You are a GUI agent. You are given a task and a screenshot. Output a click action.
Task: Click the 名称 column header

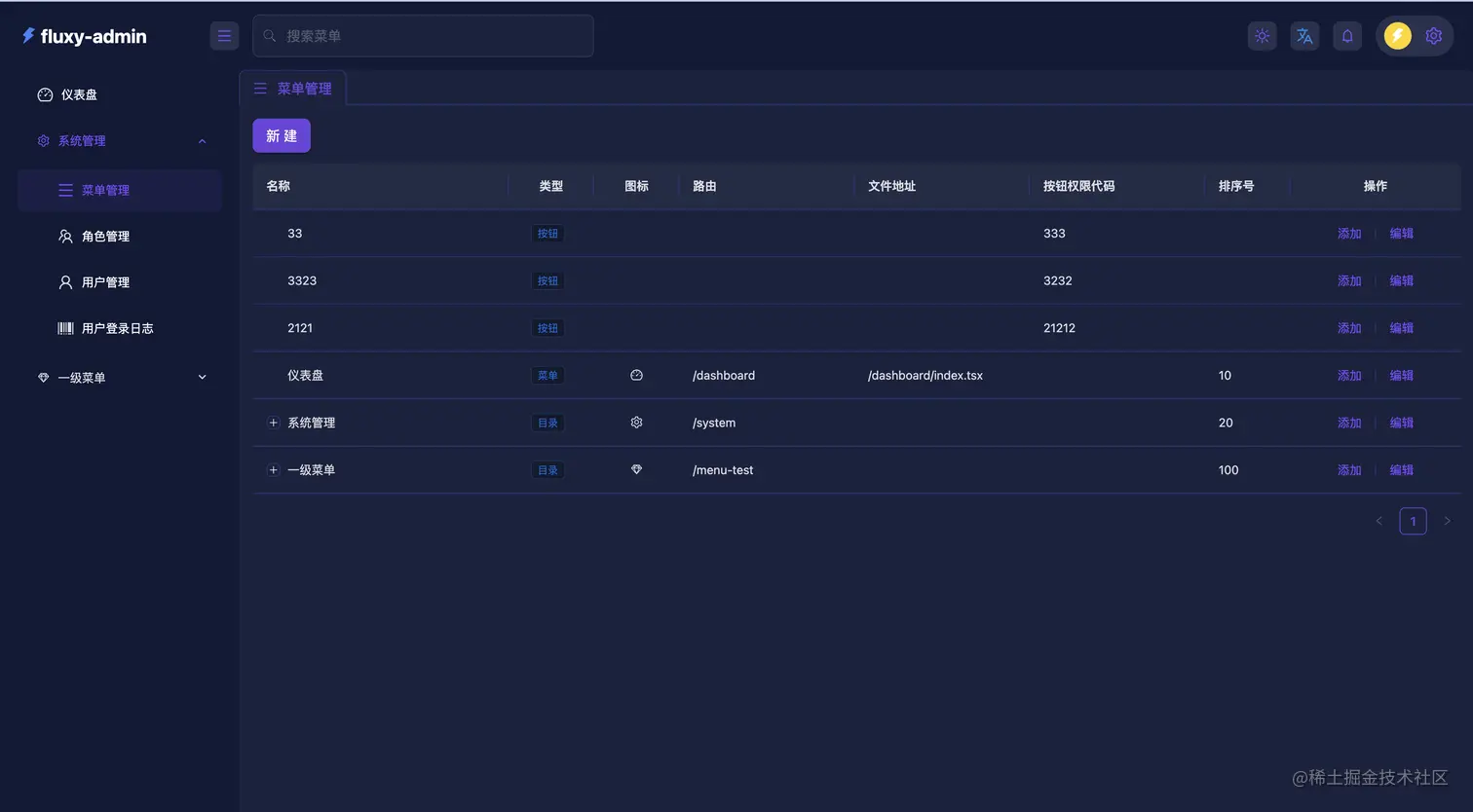pos(279,186)
